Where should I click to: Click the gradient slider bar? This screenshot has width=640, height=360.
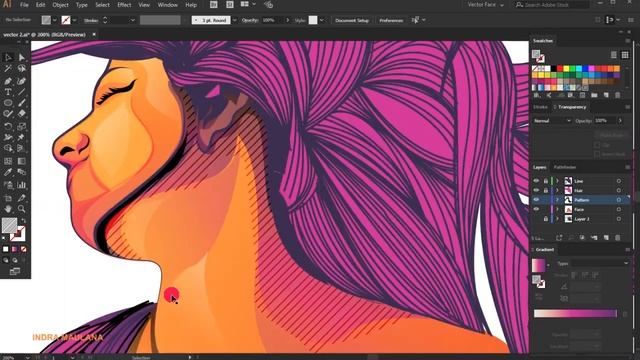(x=575, y=313)
